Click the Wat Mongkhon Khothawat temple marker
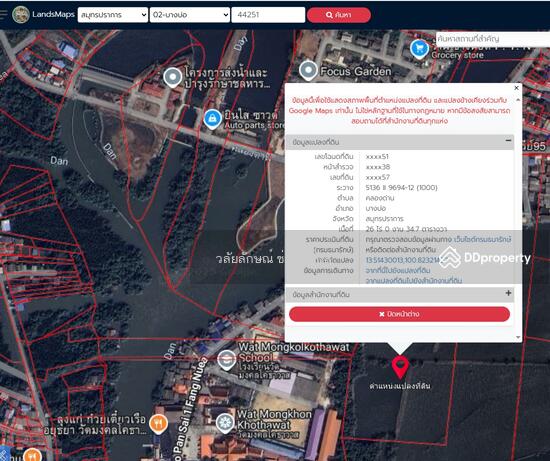This screenshot has height=461, width=550. coord(224,423)
